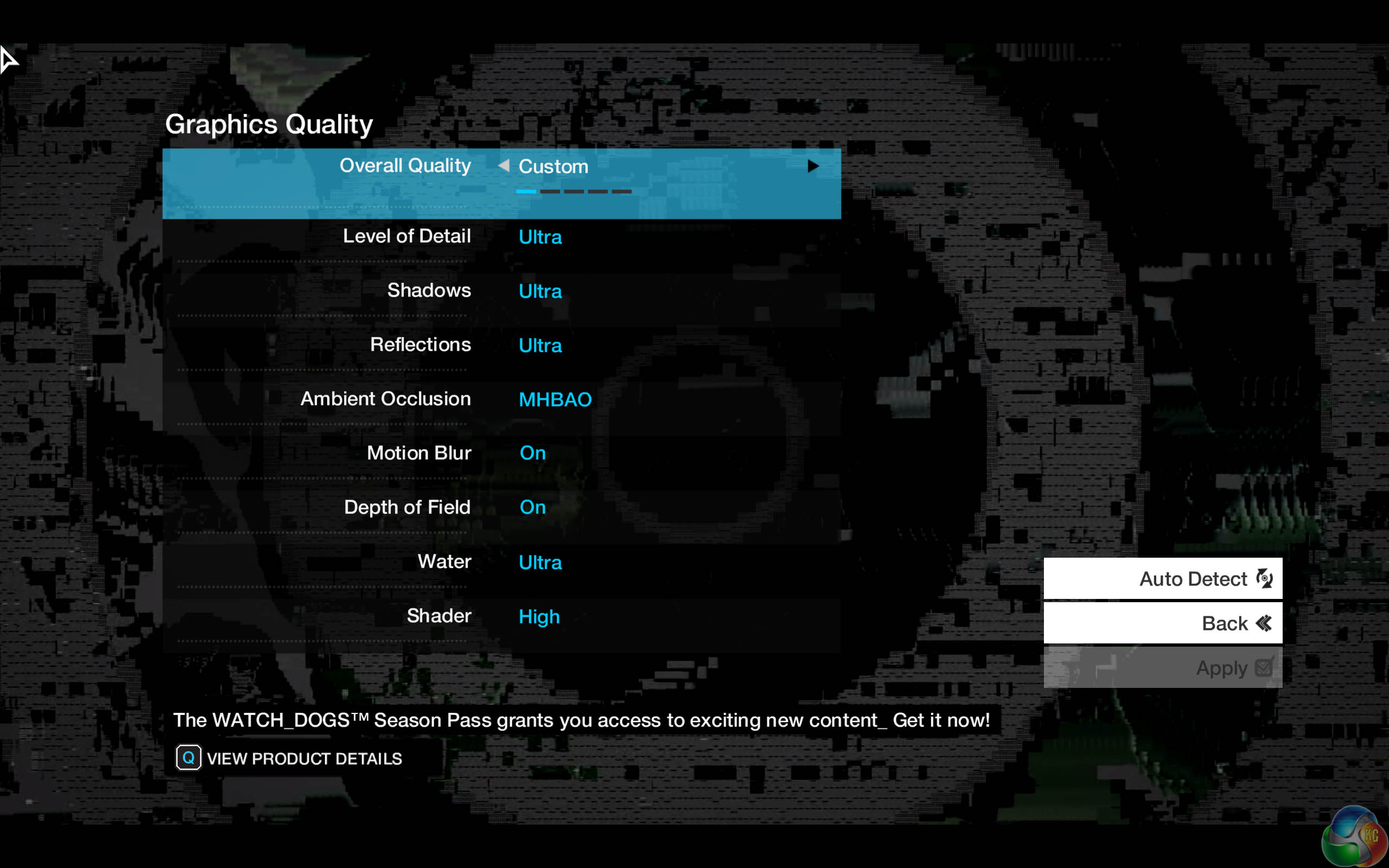Click the right arrow for Overall Quality
Viewport: 1389px width, 868px height.
point(813,166)
